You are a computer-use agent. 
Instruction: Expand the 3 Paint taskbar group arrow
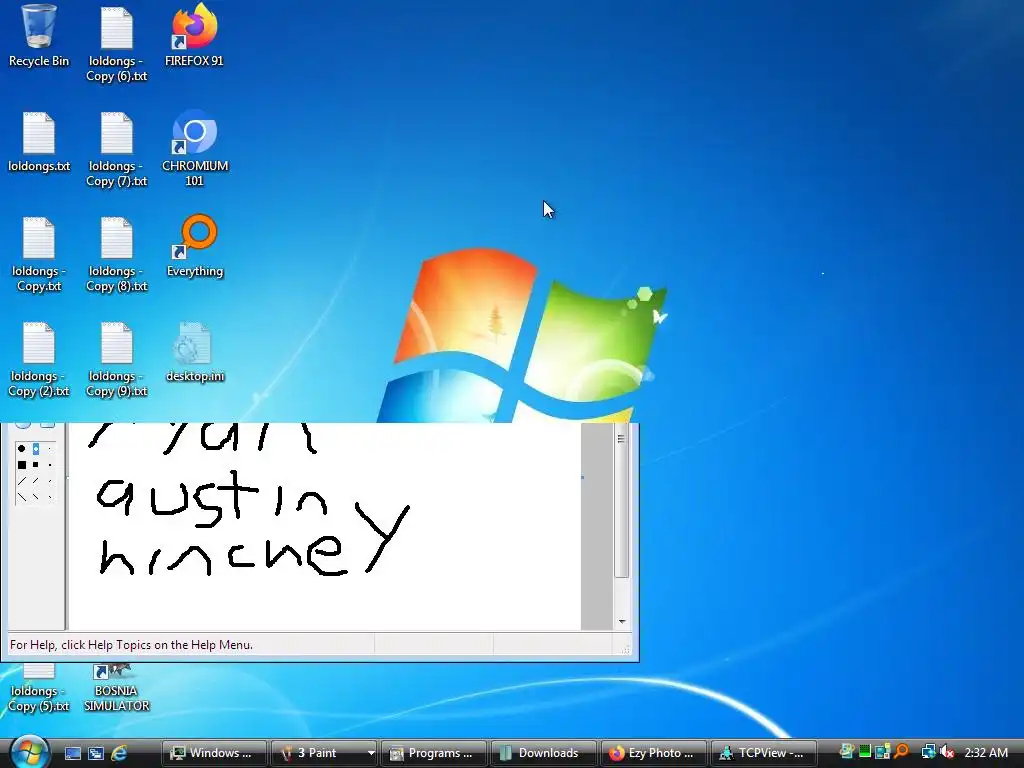coord(371,753)
